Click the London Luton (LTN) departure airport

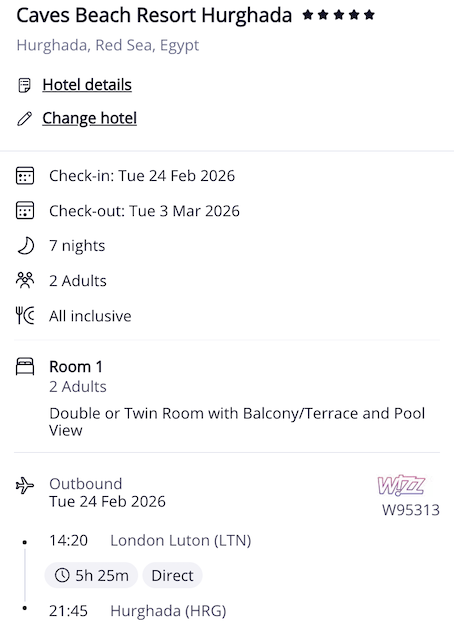(181, 540)
